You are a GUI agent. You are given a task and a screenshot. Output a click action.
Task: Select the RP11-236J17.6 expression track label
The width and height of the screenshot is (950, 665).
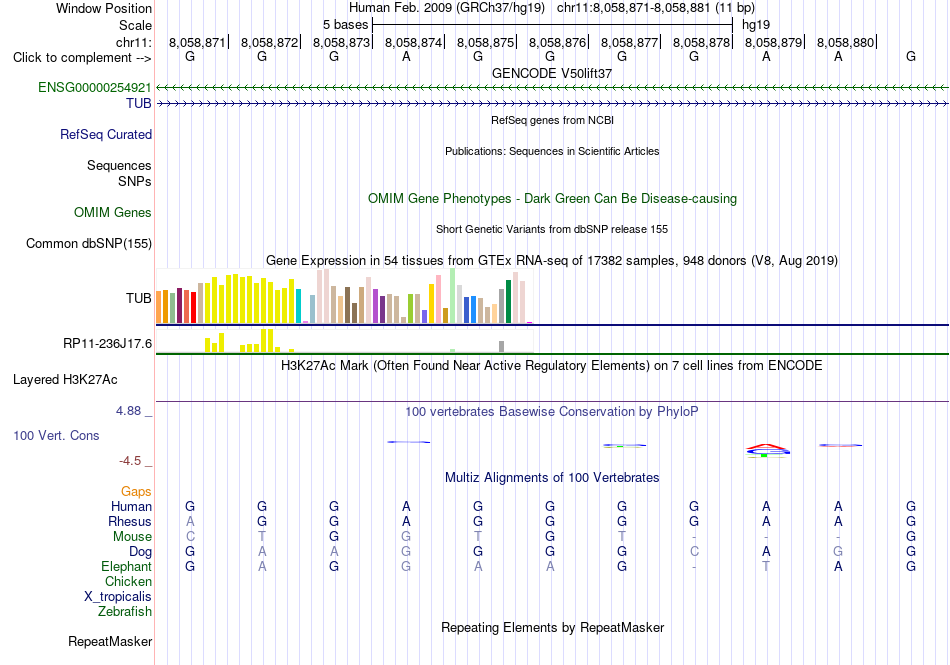107,343
